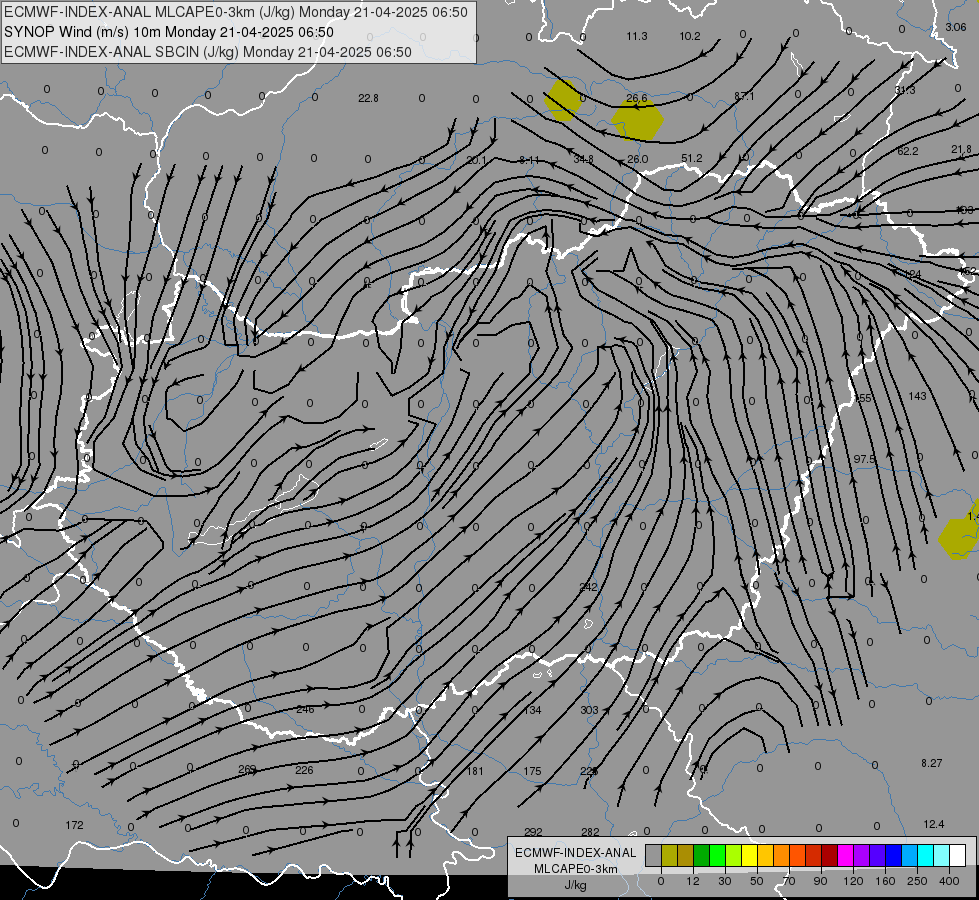The image size is (979, 900).
Task: Click the legend tick label '160'
Action: [885, 881]
